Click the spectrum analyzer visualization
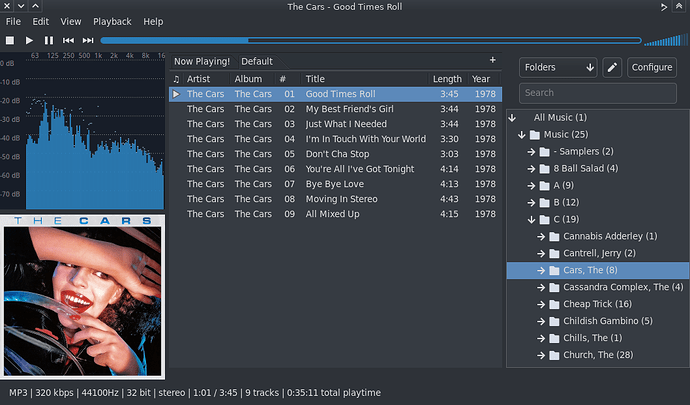The image size is (690, 405). pyautogui.click(x=82, y=131)
